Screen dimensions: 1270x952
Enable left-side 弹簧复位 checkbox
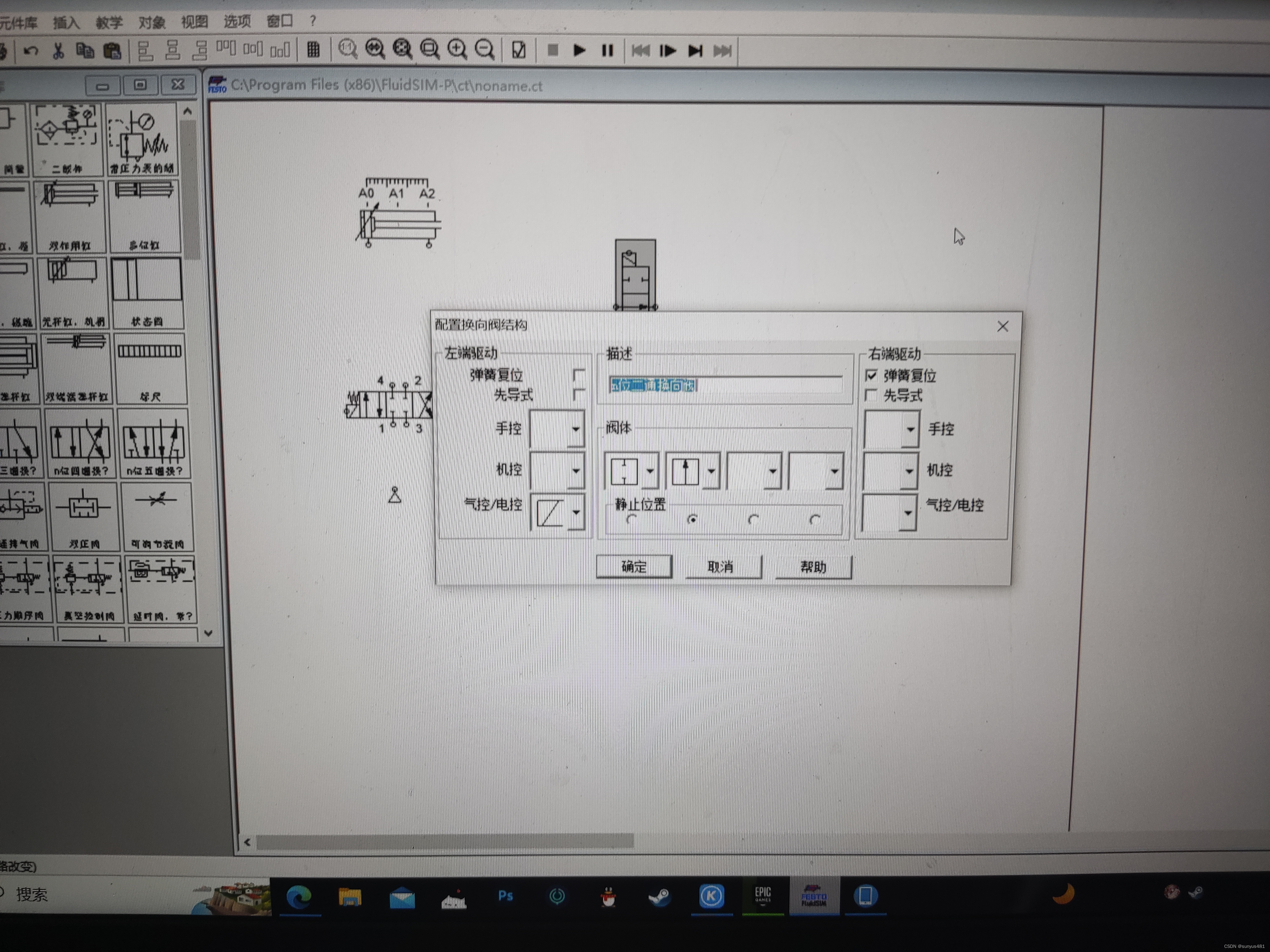579,375
